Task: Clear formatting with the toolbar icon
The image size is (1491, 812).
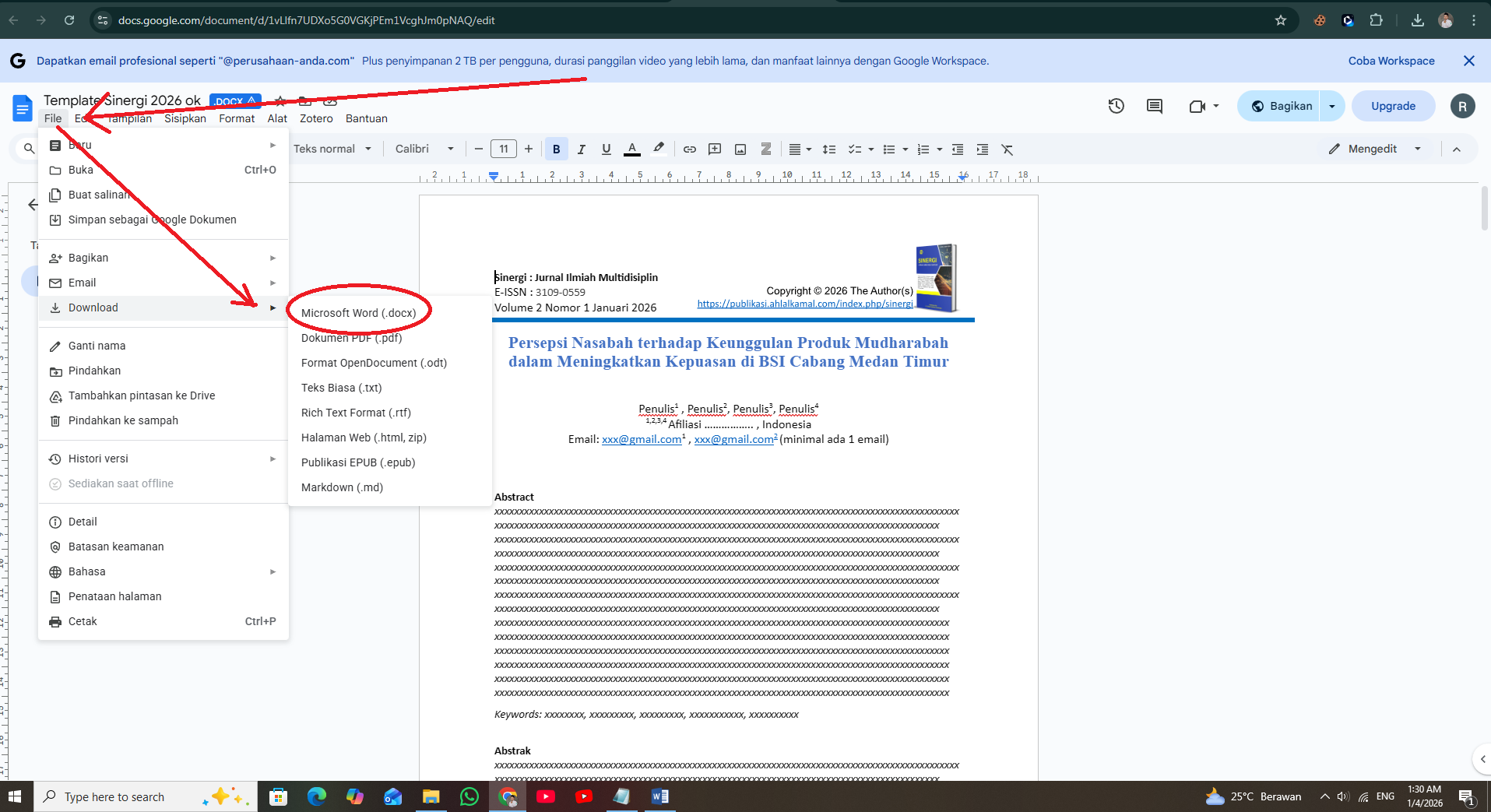Action: pyautogui.click(x=1007, y=149)
